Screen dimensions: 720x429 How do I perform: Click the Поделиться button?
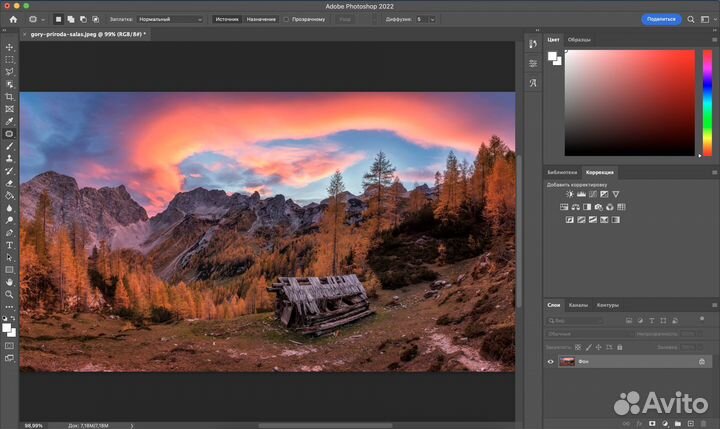click(661, 19)
